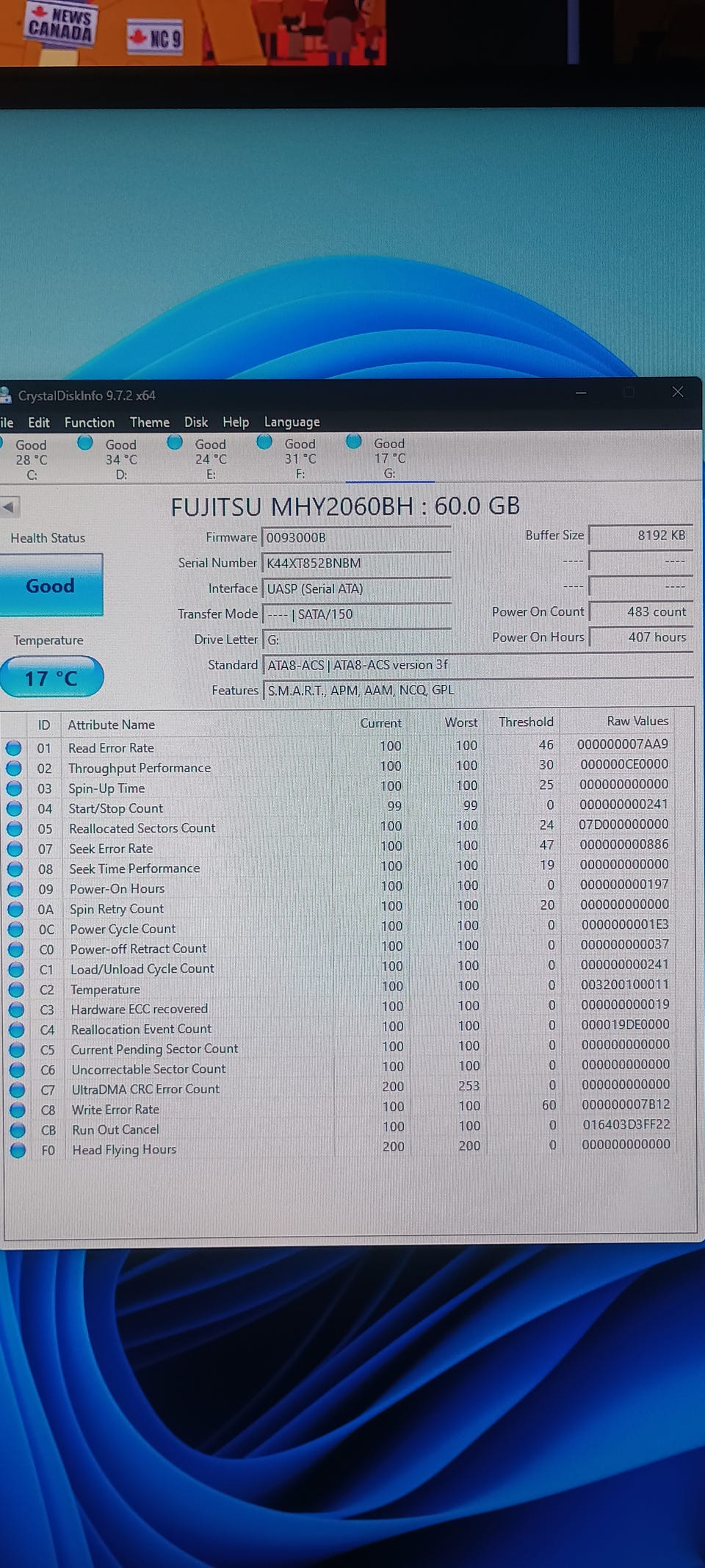The height and width of the screenshot is (1568, 705).
Task: Click the status icon for Throughput Performance
Action: coord(14,768)
